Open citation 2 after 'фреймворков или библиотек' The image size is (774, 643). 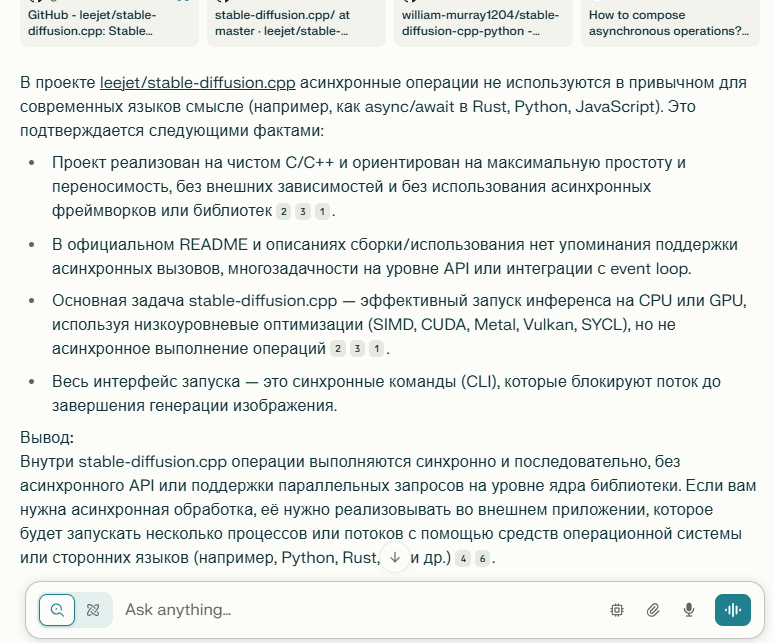click(283, 212)
